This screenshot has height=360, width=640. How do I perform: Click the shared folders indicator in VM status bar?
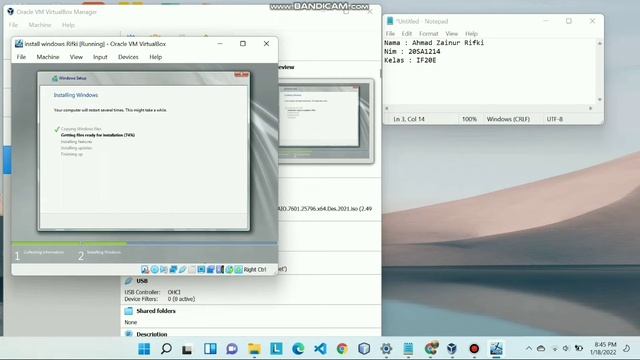click(192, 269)
